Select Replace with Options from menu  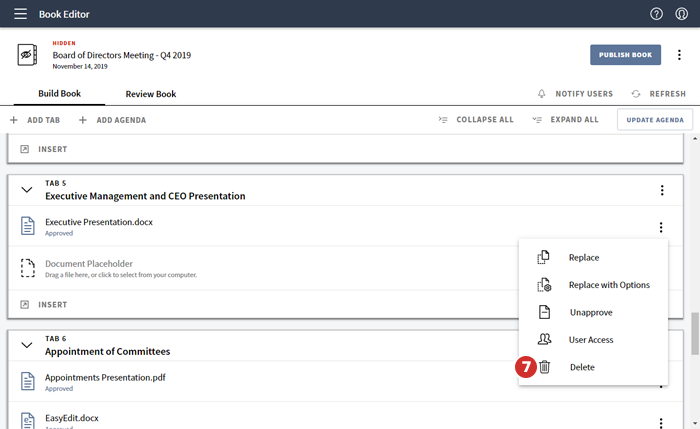pyautogui.click(x=608, y=285)
